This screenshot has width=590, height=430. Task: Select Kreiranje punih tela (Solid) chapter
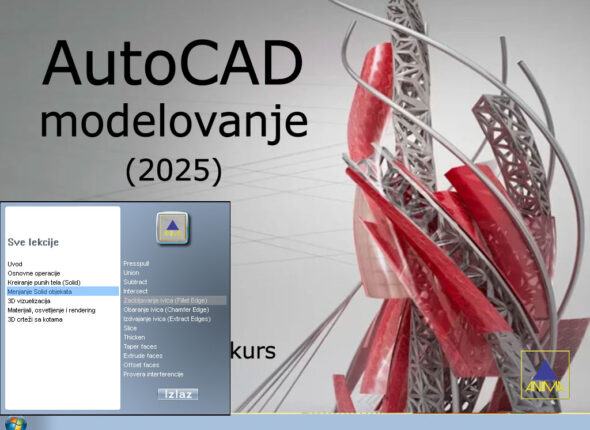pyautogui.click(x=44, y=283)
